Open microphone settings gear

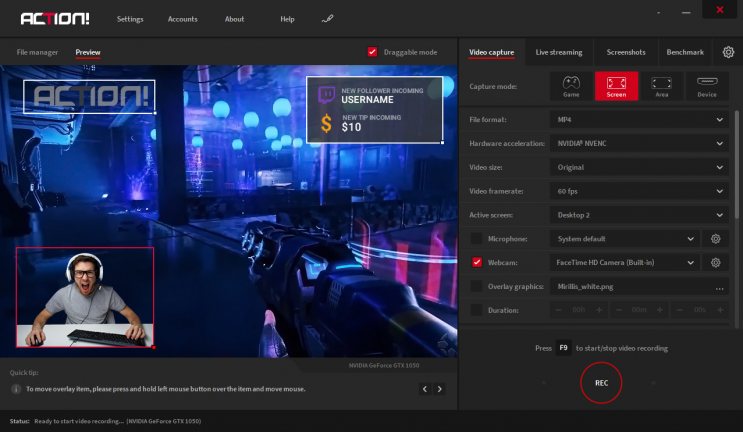click(716, 239)
